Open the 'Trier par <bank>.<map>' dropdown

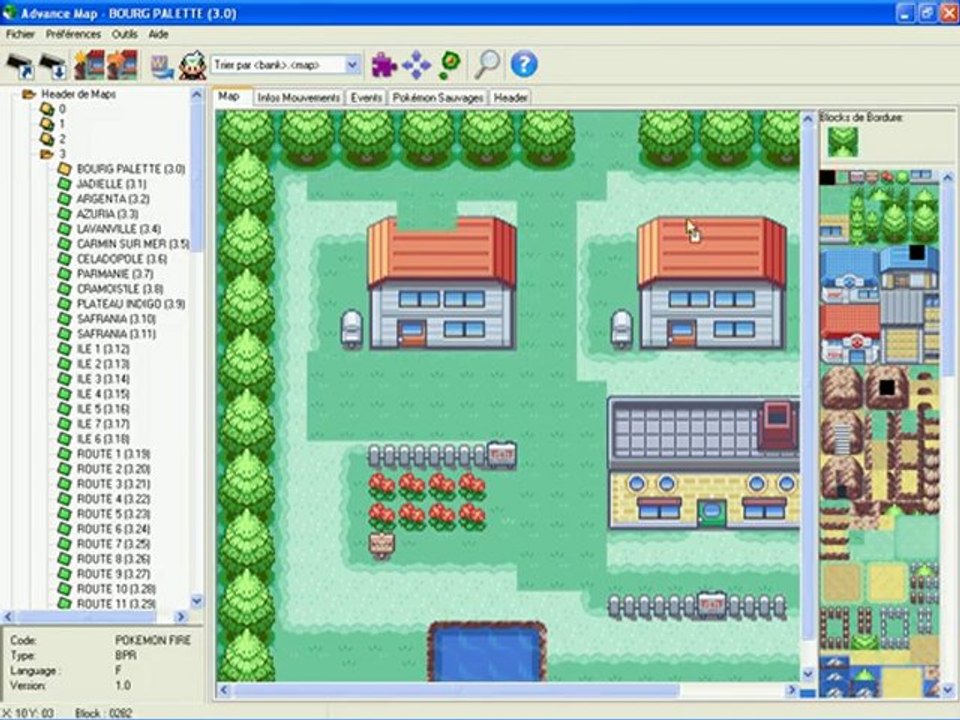tap(353, 65)
